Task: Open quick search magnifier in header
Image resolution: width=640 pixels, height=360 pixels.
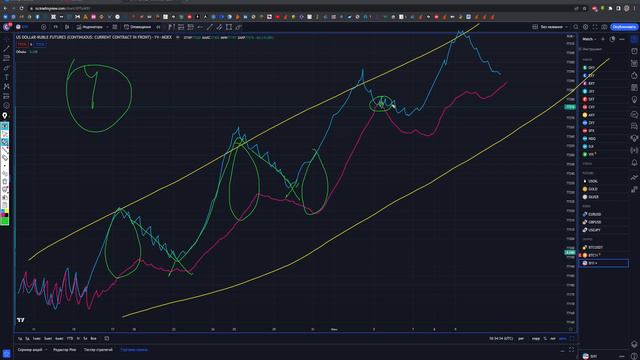Action: click(x=576, y=27)
